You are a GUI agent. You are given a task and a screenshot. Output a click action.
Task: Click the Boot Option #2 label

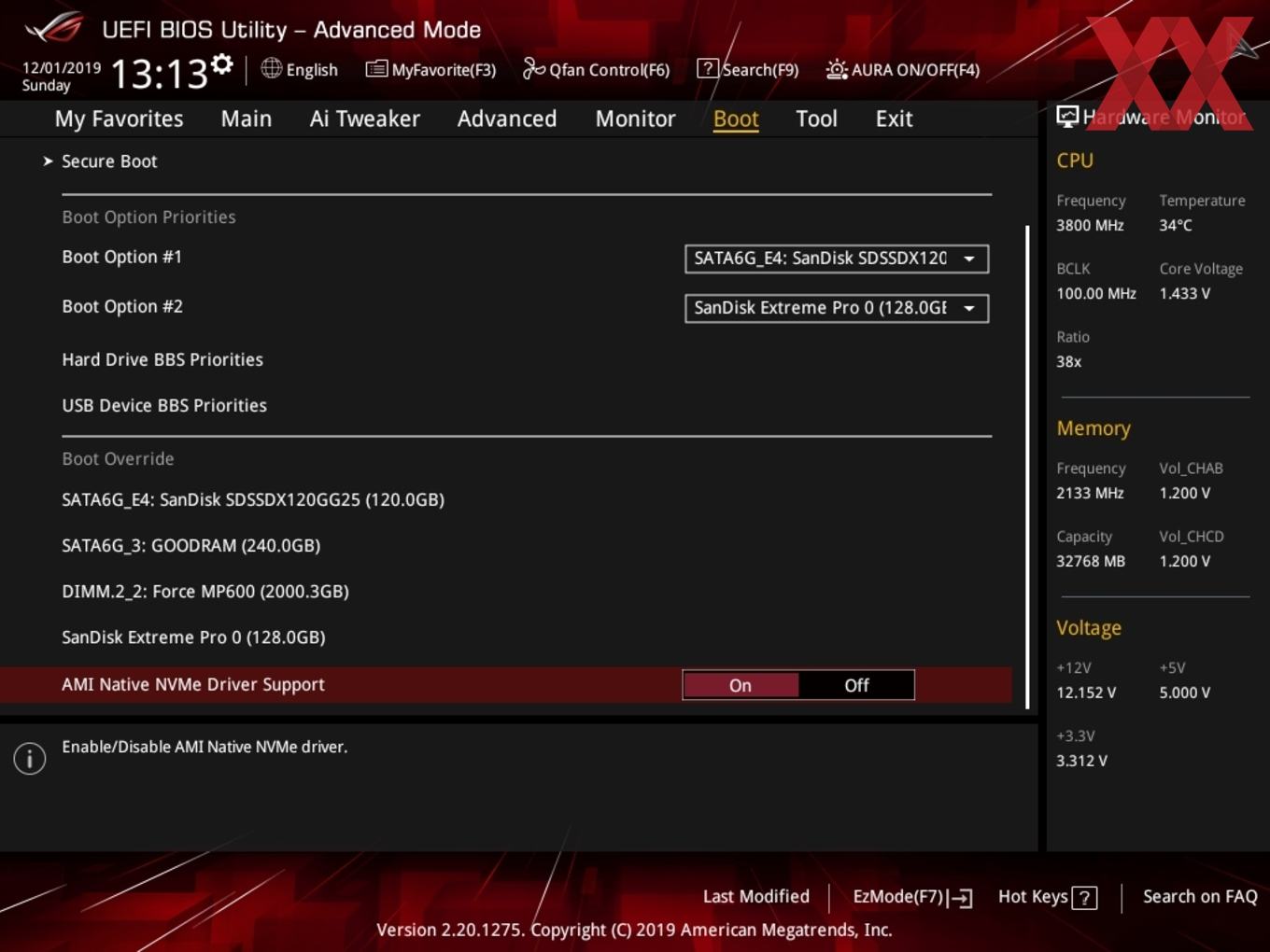tap(122, 306)
